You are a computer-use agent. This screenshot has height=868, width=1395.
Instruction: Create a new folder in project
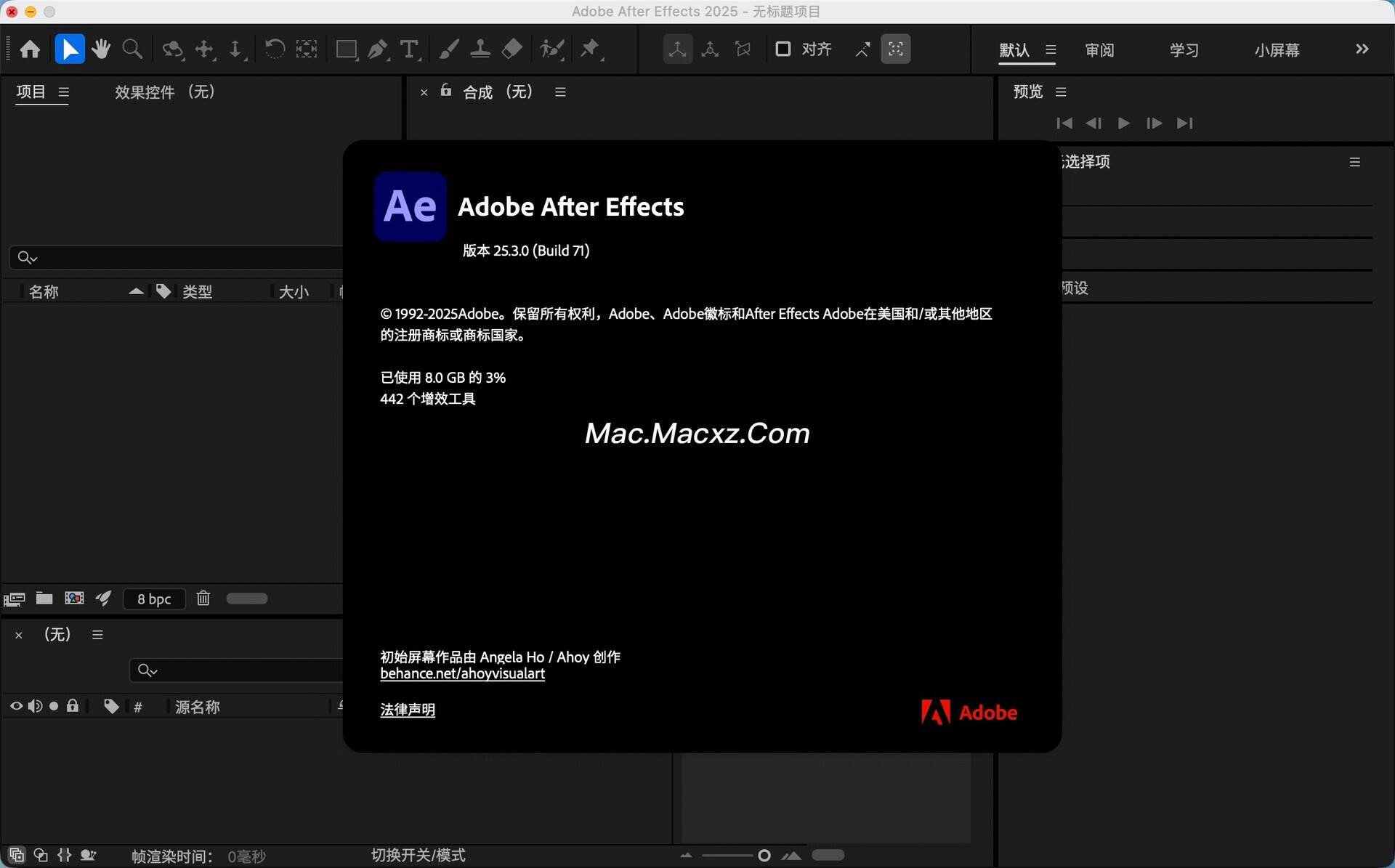pos(44,599)
